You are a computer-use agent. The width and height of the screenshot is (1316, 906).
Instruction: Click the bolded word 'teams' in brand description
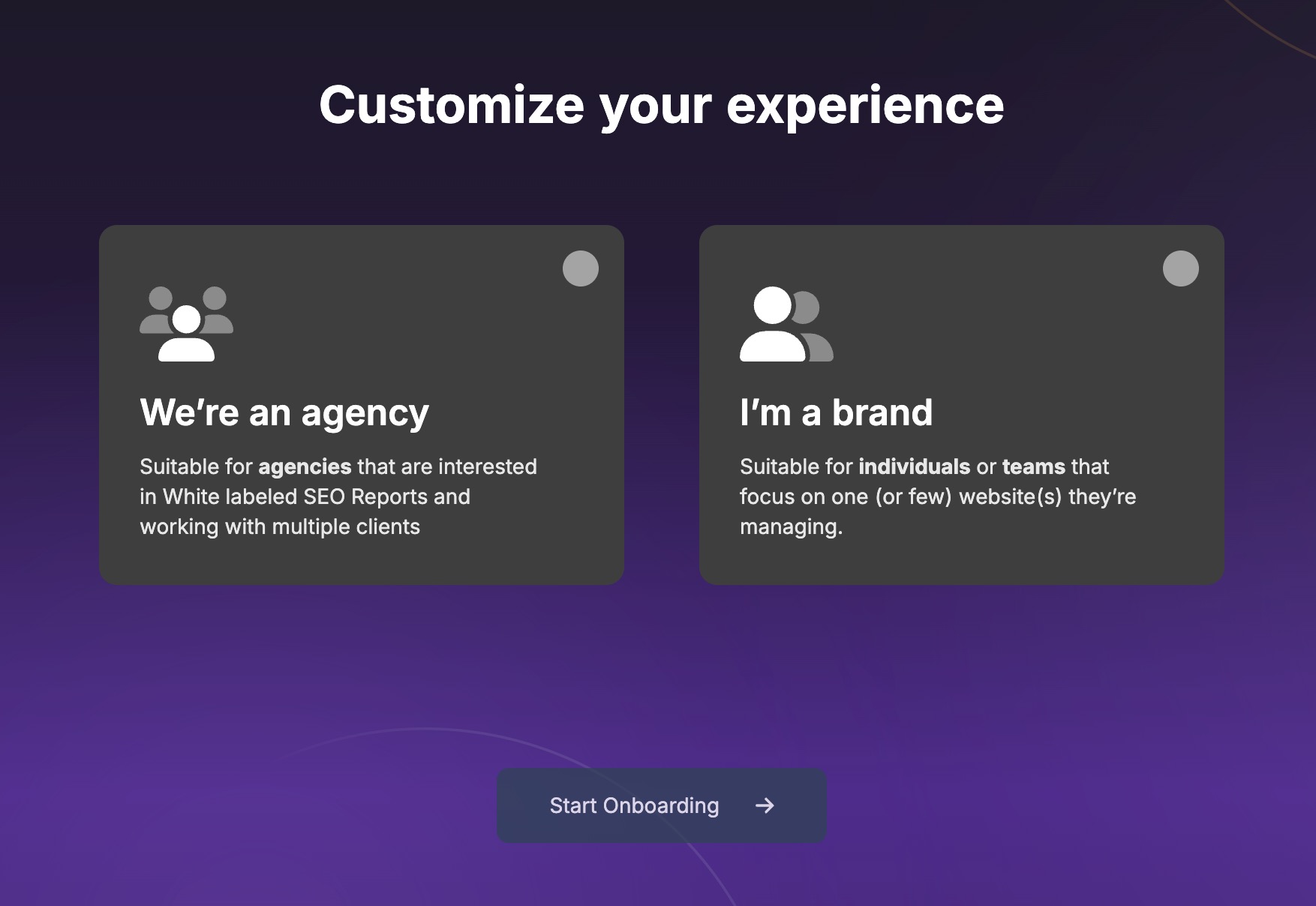(x=1033, y=466)
